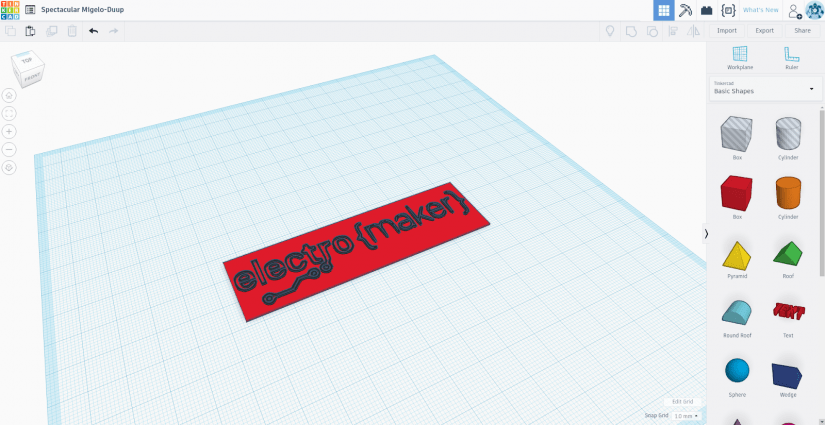
Task: Open the Codeblocks icon
Action: click(728, 10)
